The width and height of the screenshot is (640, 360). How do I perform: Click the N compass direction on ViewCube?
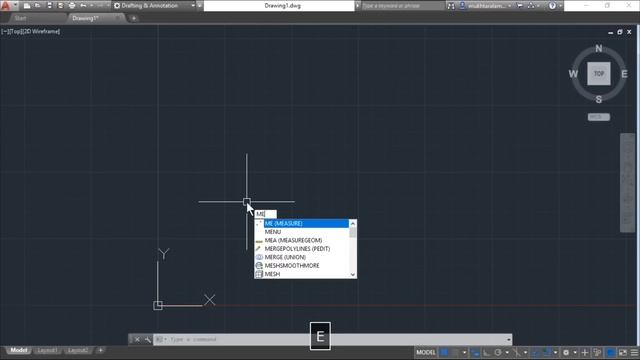point(598,48)
